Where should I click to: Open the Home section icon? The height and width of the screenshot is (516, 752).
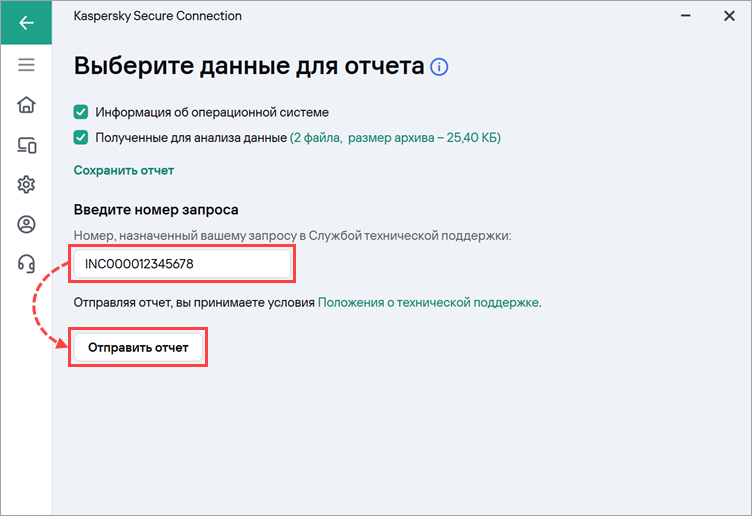[x=26, y=105]
